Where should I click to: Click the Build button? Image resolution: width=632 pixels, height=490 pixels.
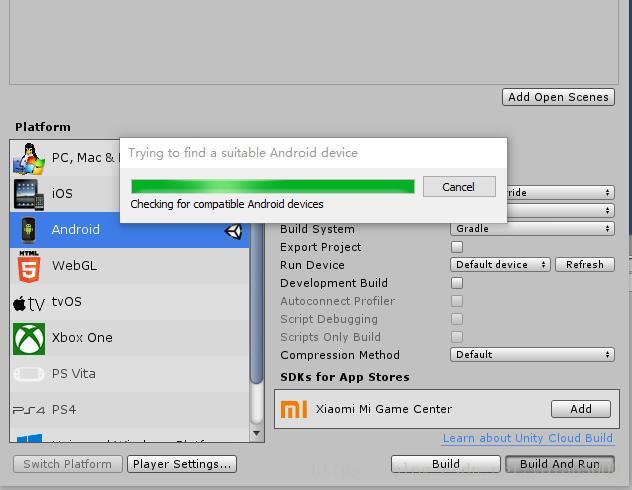(x=446, y=464)
